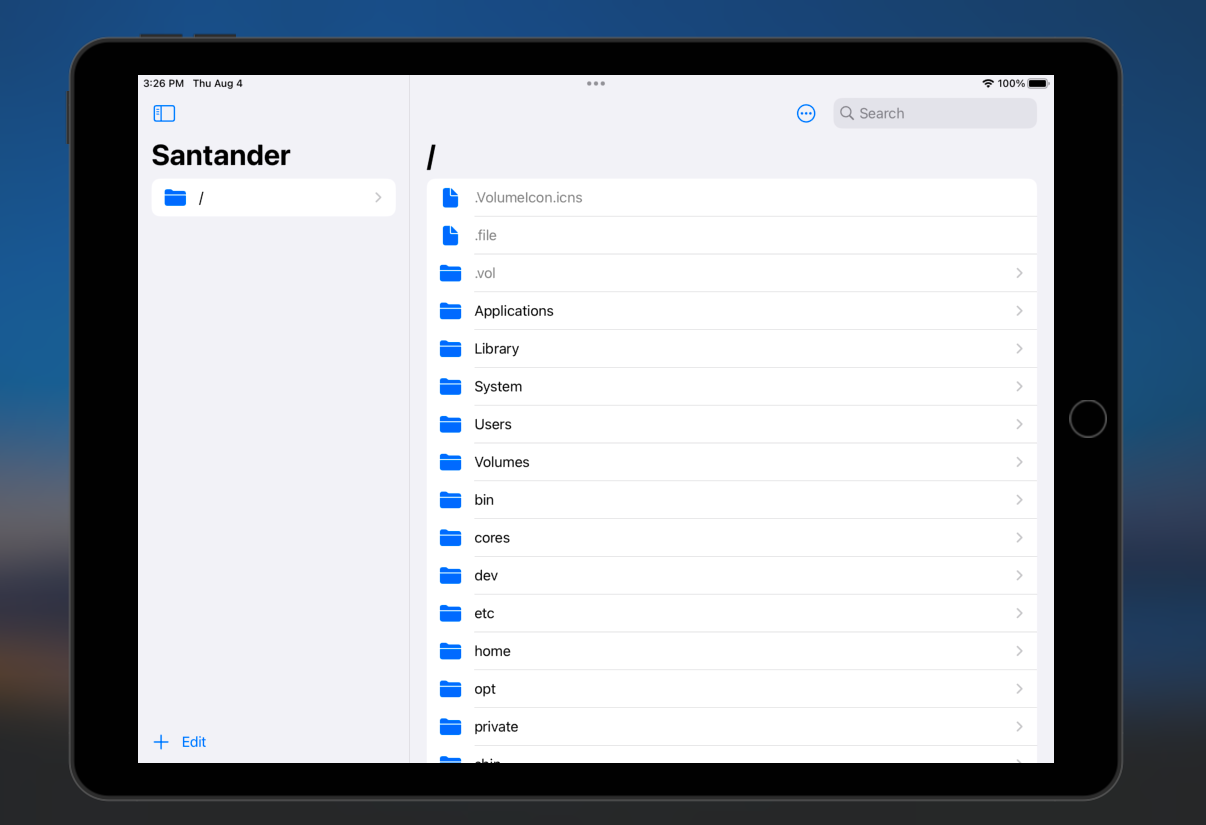
Task: Click the Search field
Action: click(x=935, y=113)
